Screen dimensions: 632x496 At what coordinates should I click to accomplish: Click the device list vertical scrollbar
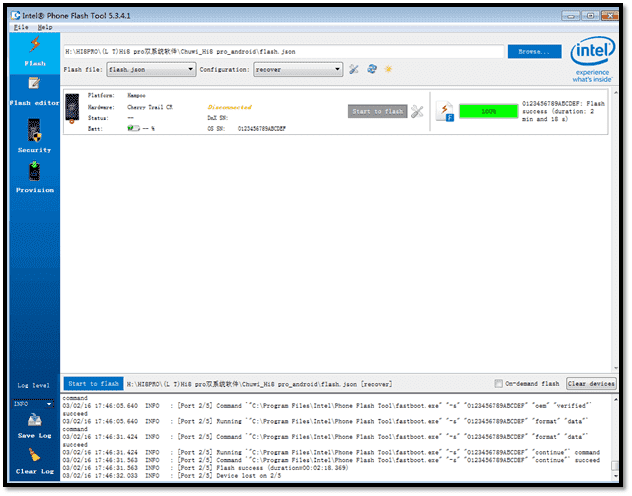(615, 230)
